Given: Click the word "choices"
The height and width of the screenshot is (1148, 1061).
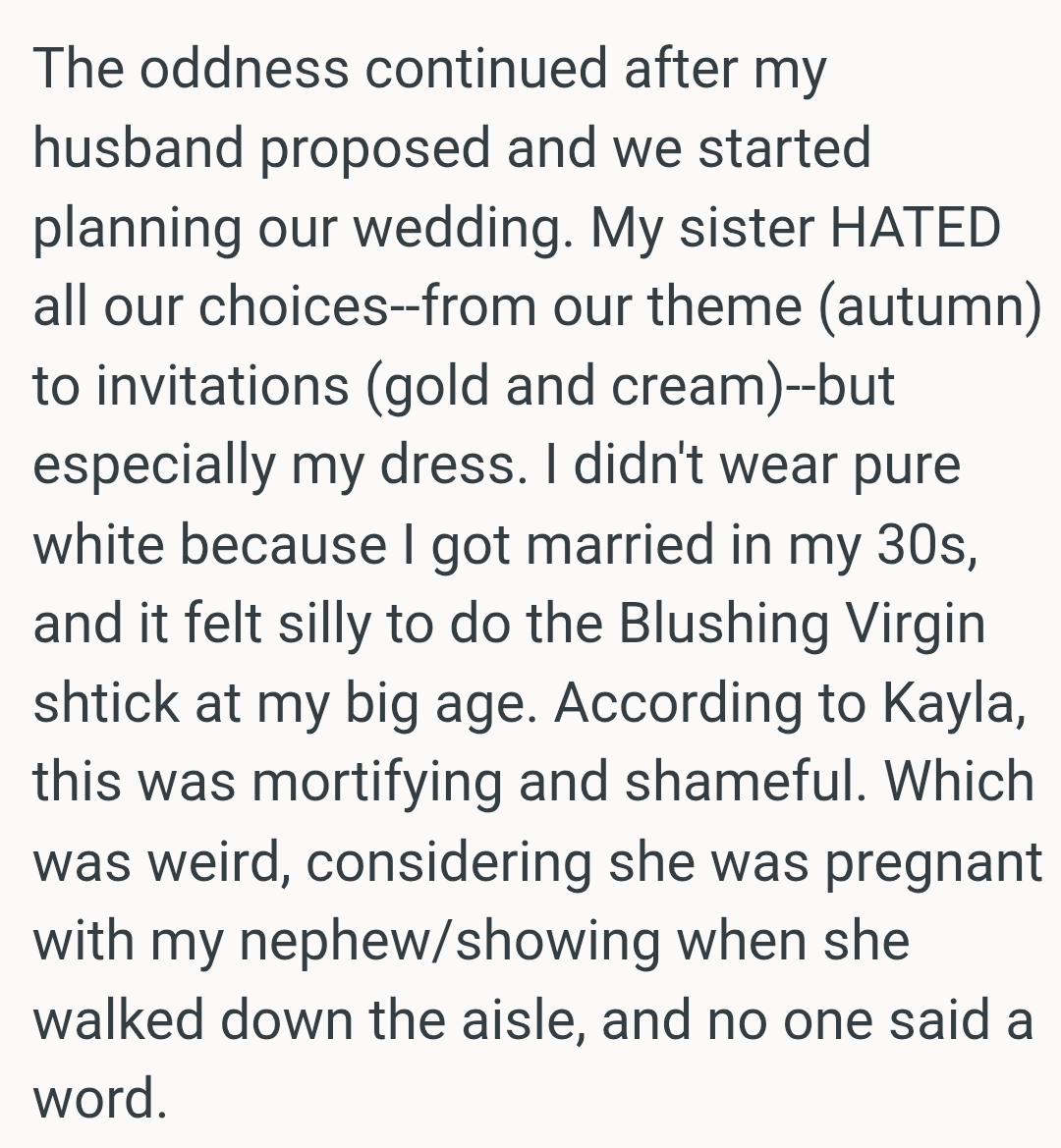Looking at the screenshot, I should tap(292, 307).
